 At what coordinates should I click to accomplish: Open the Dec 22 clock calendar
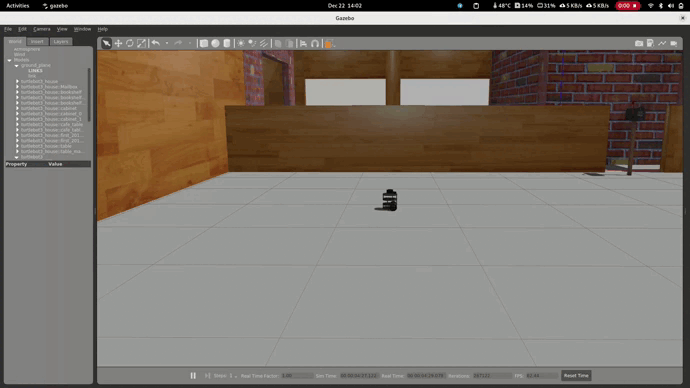pyautogui.click(x=345, y=6)
